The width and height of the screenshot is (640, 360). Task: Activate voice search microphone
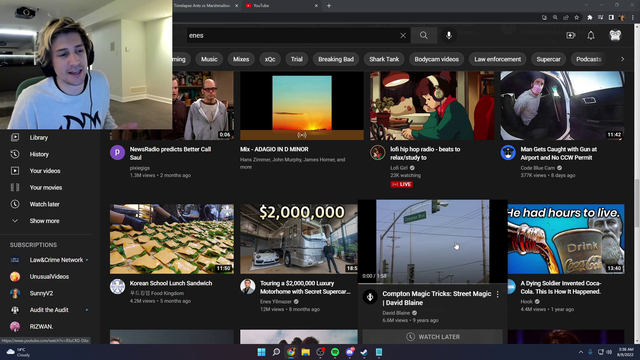tap(449, 36)
